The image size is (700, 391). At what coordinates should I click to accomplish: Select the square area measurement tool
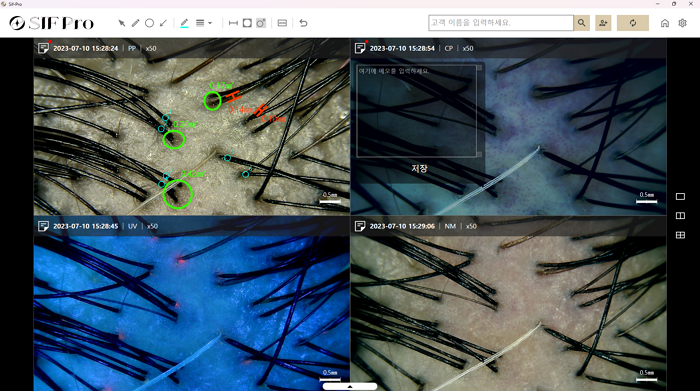(x=247, y=23)
